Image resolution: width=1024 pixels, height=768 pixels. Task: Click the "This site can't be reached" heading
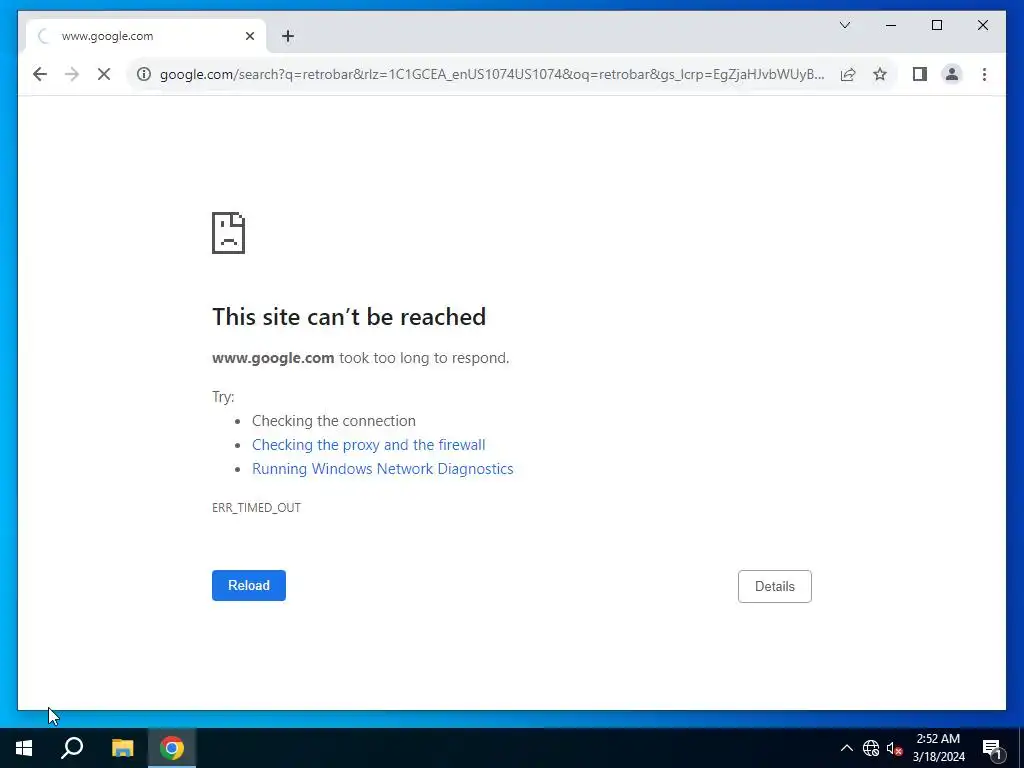point(349,317)
